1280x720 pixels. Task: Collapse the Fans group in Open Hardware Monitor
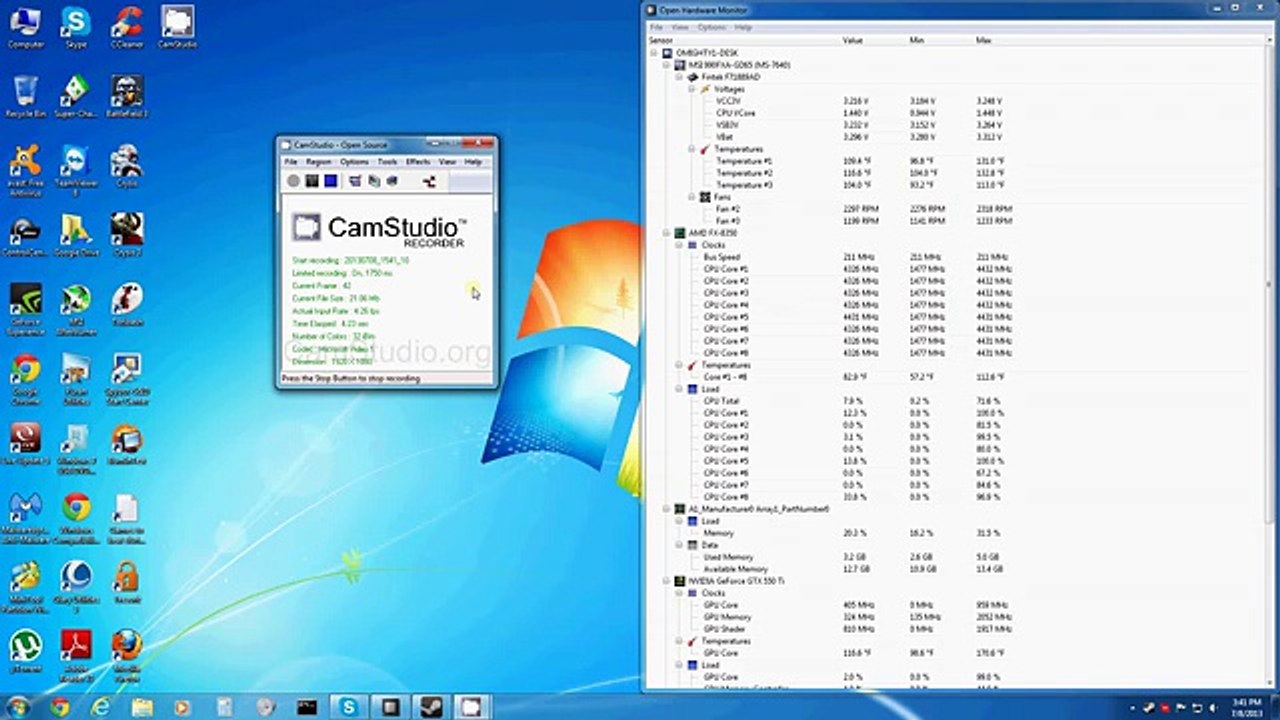point(691,197)
